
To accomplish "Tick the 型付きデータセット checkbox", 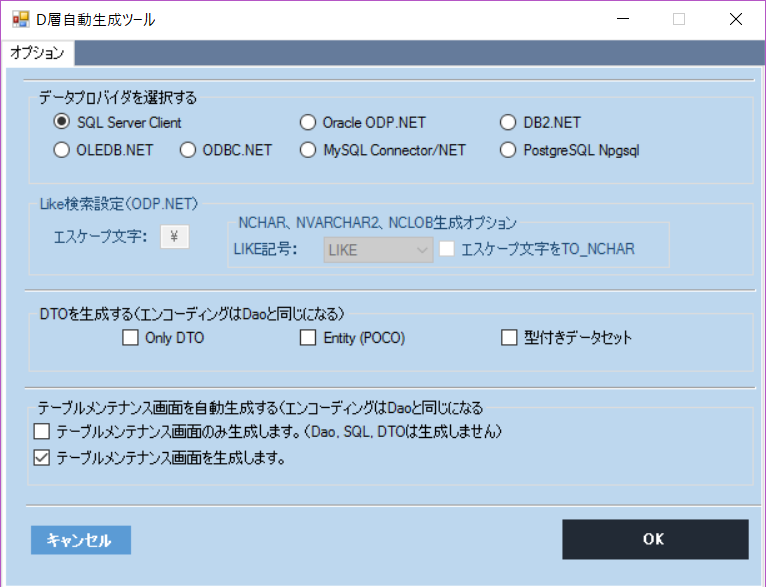I will 509,337.
